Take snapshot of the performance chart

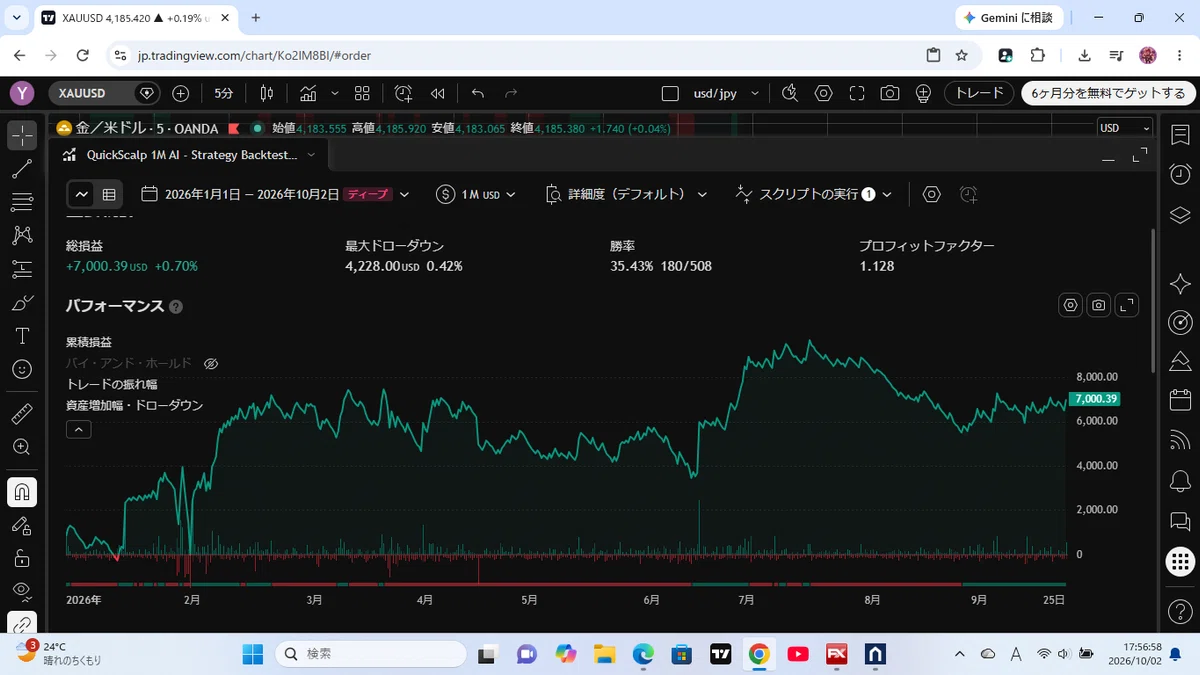click(x=1099, y=305)
